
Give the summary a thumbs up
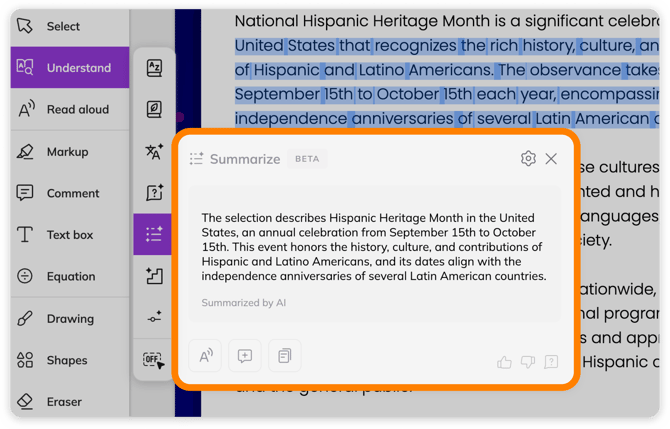(504, 362)
